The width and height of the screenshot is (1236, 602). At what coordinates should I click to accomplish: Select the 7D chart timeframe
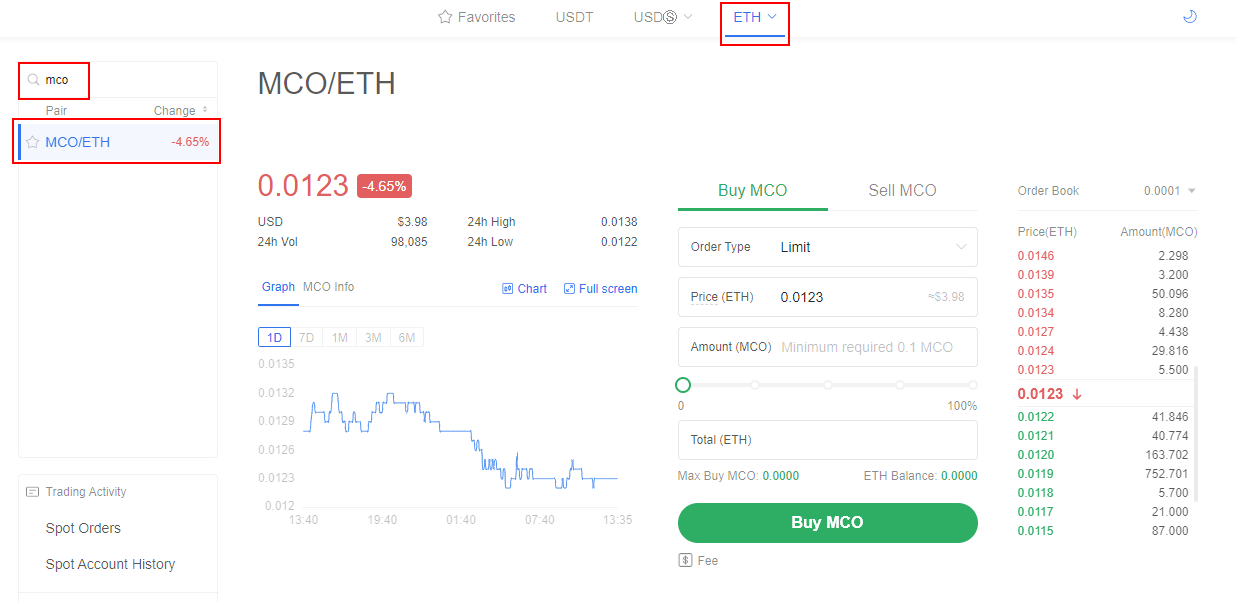pos(307,337)
